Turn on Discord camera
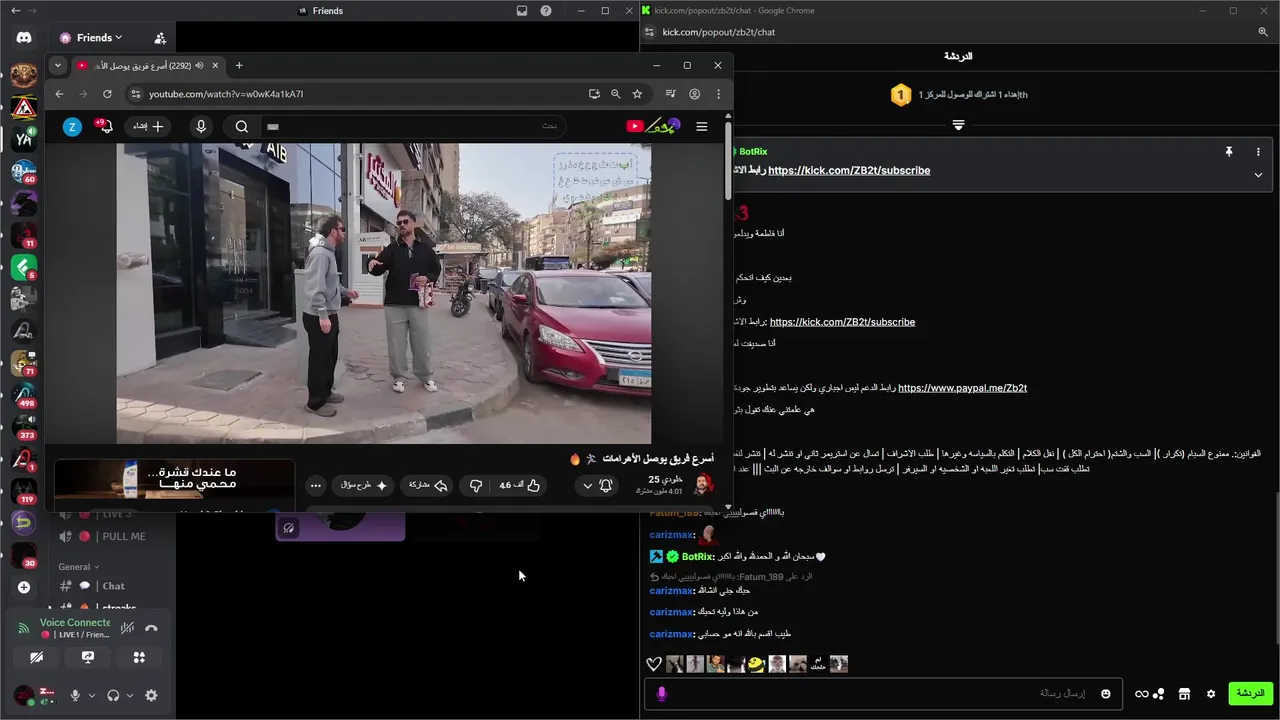The width and height of the screenshot is (1280, 720). pos(37,657)
